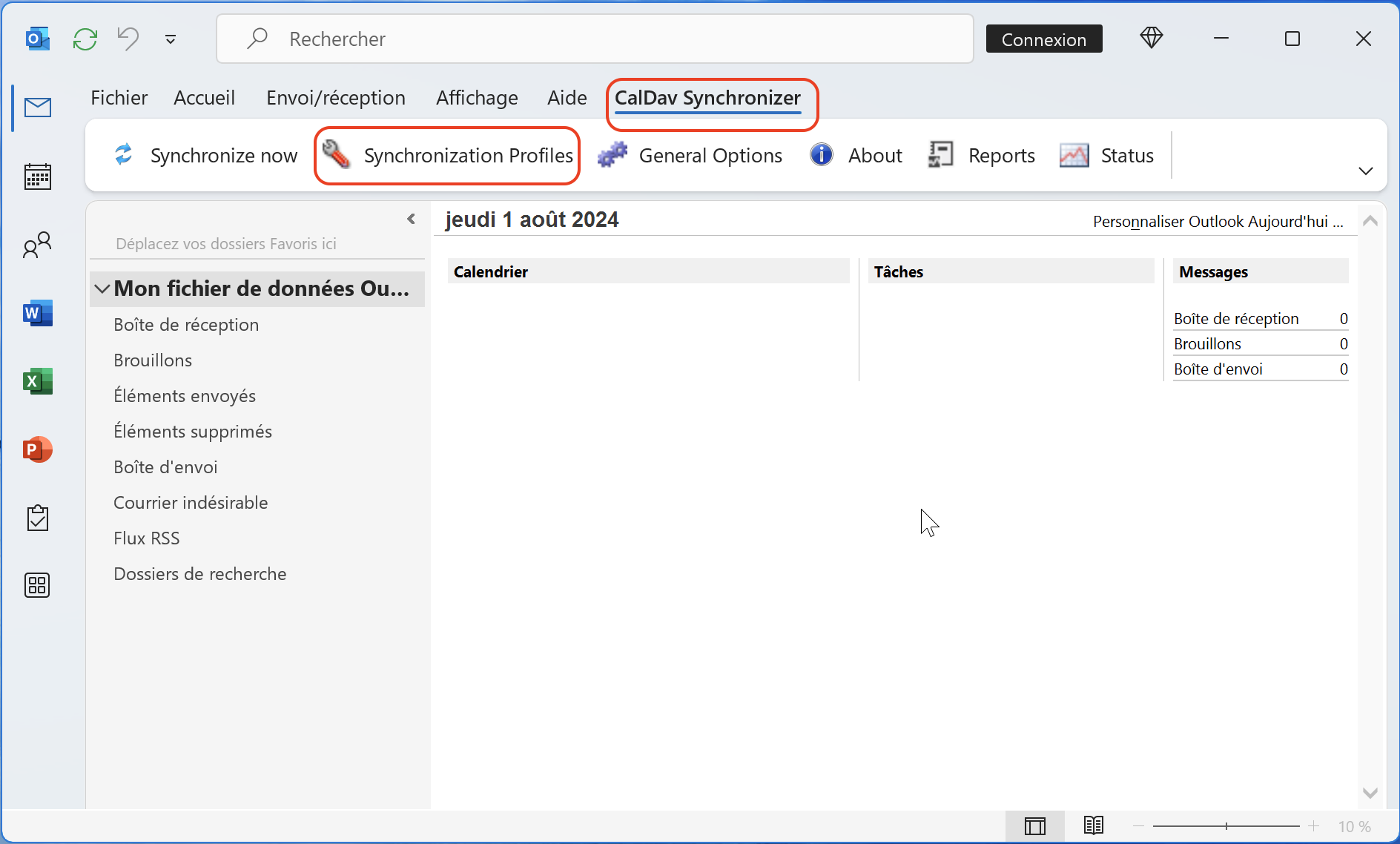
Task: Click the scroll down arrow
Action: tap(1370, 793)
